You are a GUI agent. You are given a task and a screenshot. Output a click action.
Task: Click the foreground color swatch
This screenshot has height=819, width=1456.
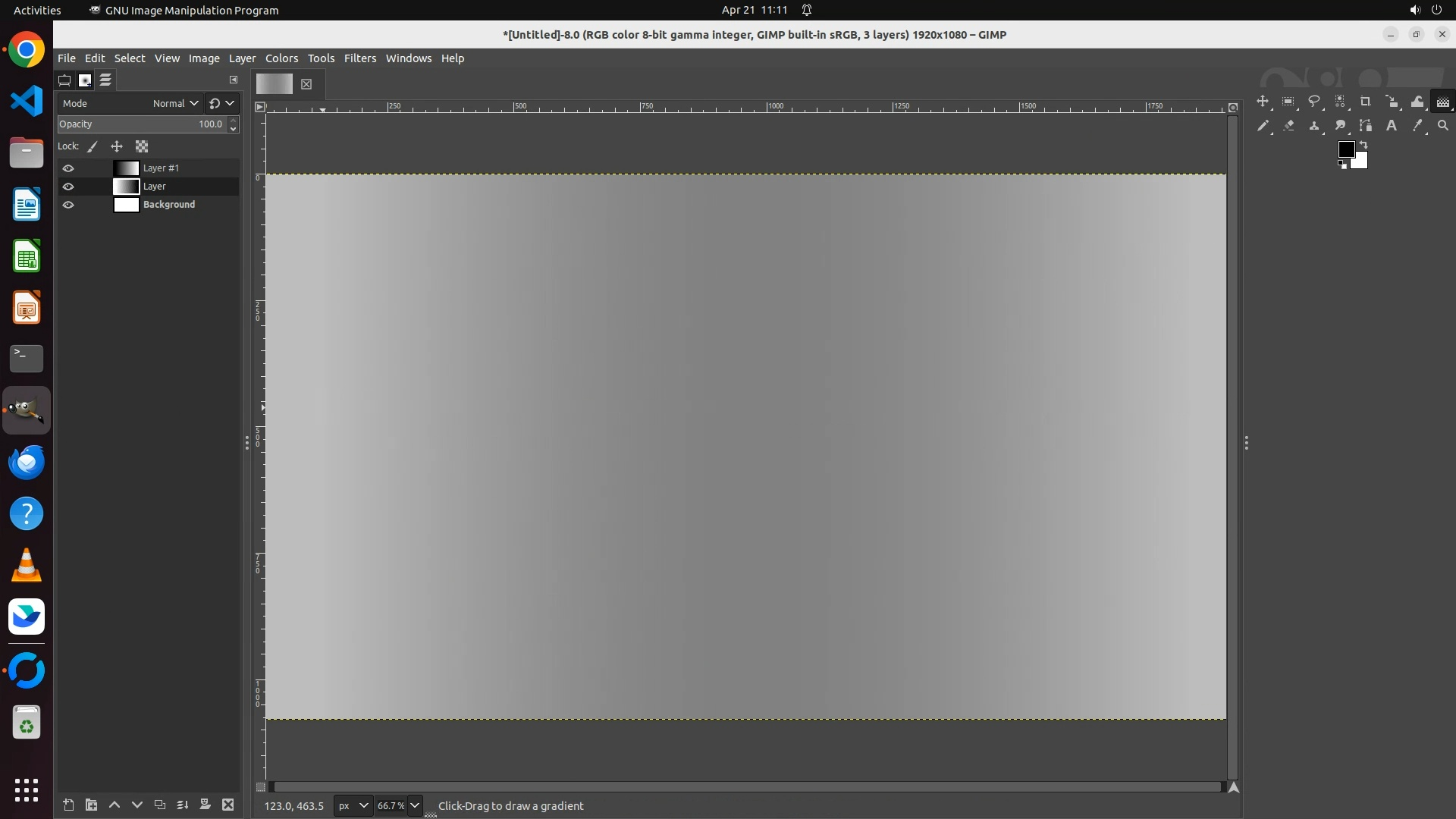point(1345,149)
